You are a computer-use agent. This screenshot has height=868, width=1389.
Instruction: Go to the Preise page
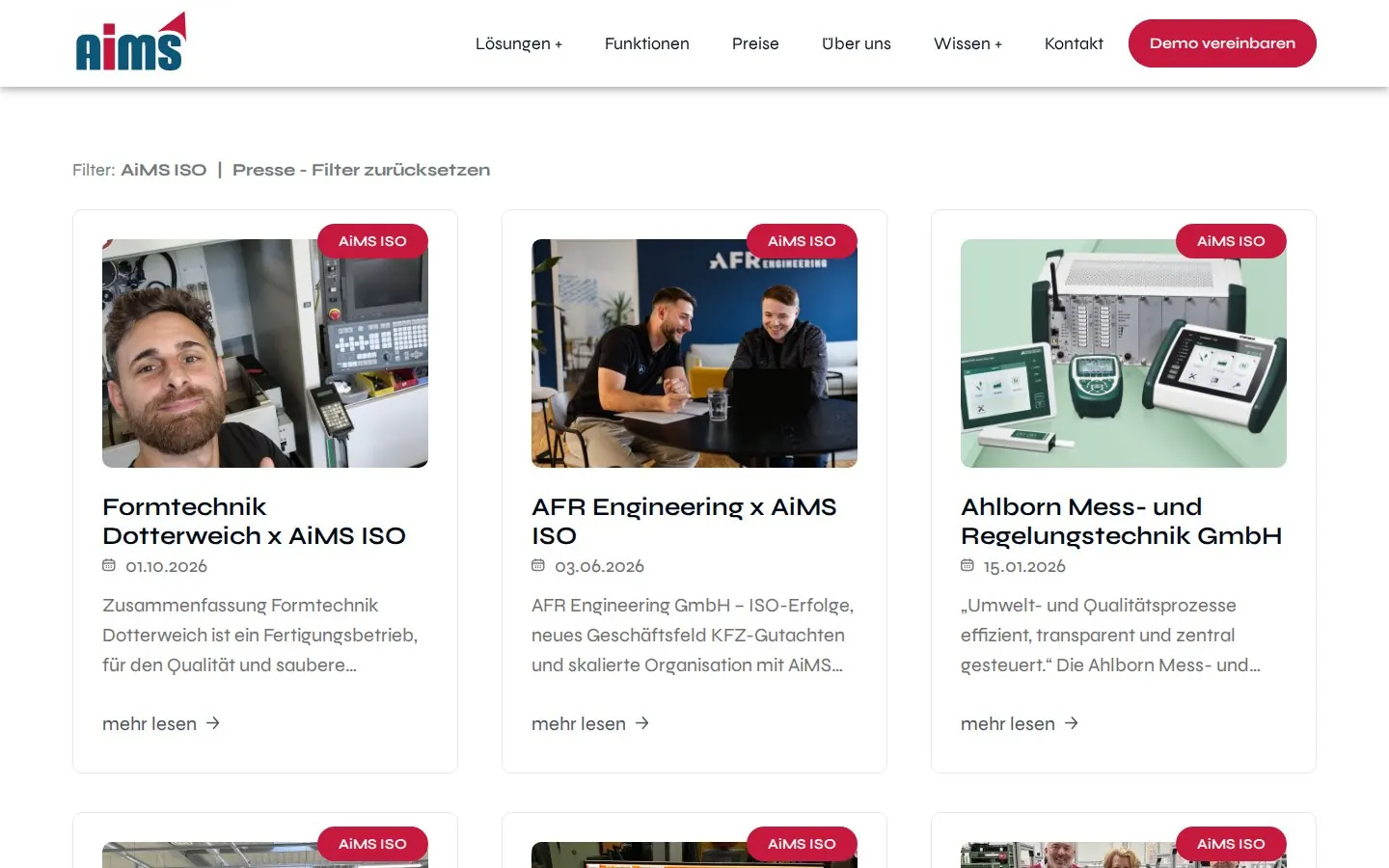tap(755, 43)
